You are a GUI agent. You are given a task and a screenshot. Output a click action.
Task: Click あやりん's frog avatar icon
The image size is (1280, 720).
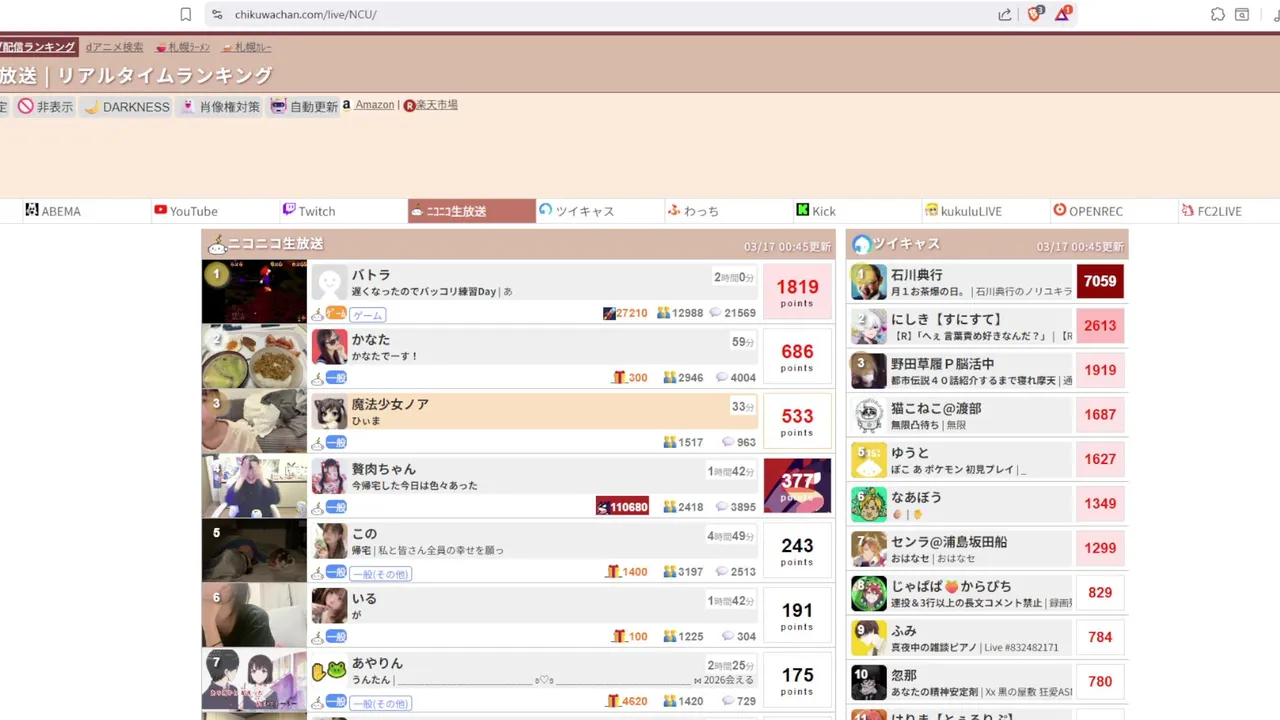[x=330, y=671]
